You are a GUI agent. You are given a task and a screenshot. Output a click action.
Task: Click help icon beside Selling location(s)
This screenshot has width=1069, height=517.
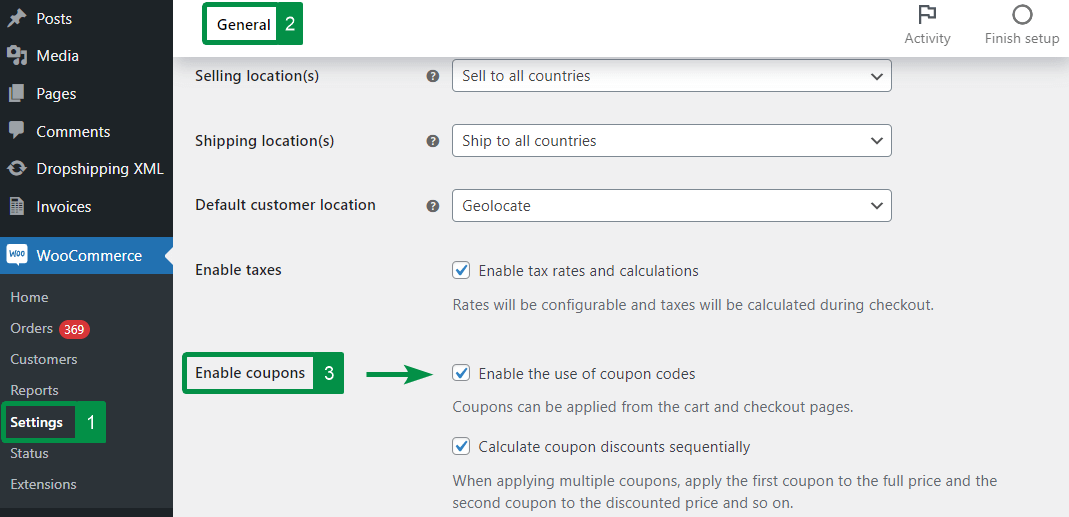pos(433,76)
